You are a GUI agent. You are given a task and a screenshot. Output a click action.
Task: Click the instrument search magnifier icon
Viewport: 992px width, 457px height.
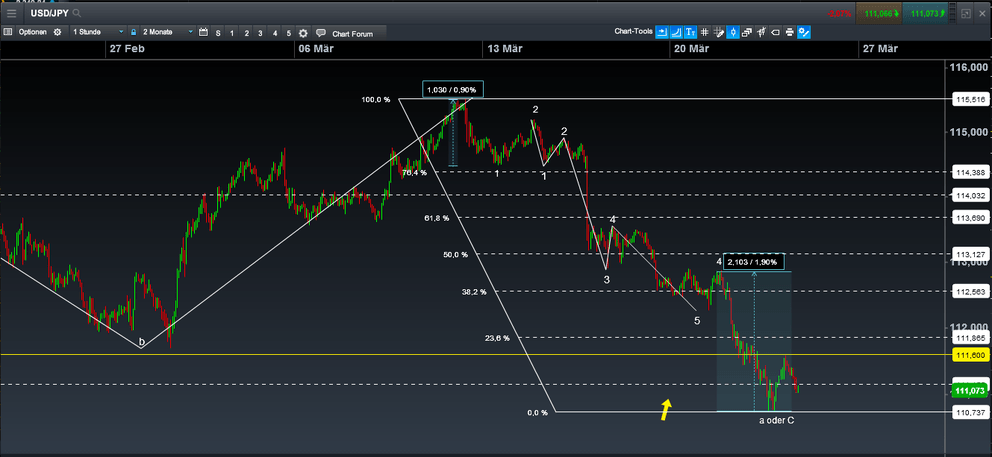coord(77,13)
